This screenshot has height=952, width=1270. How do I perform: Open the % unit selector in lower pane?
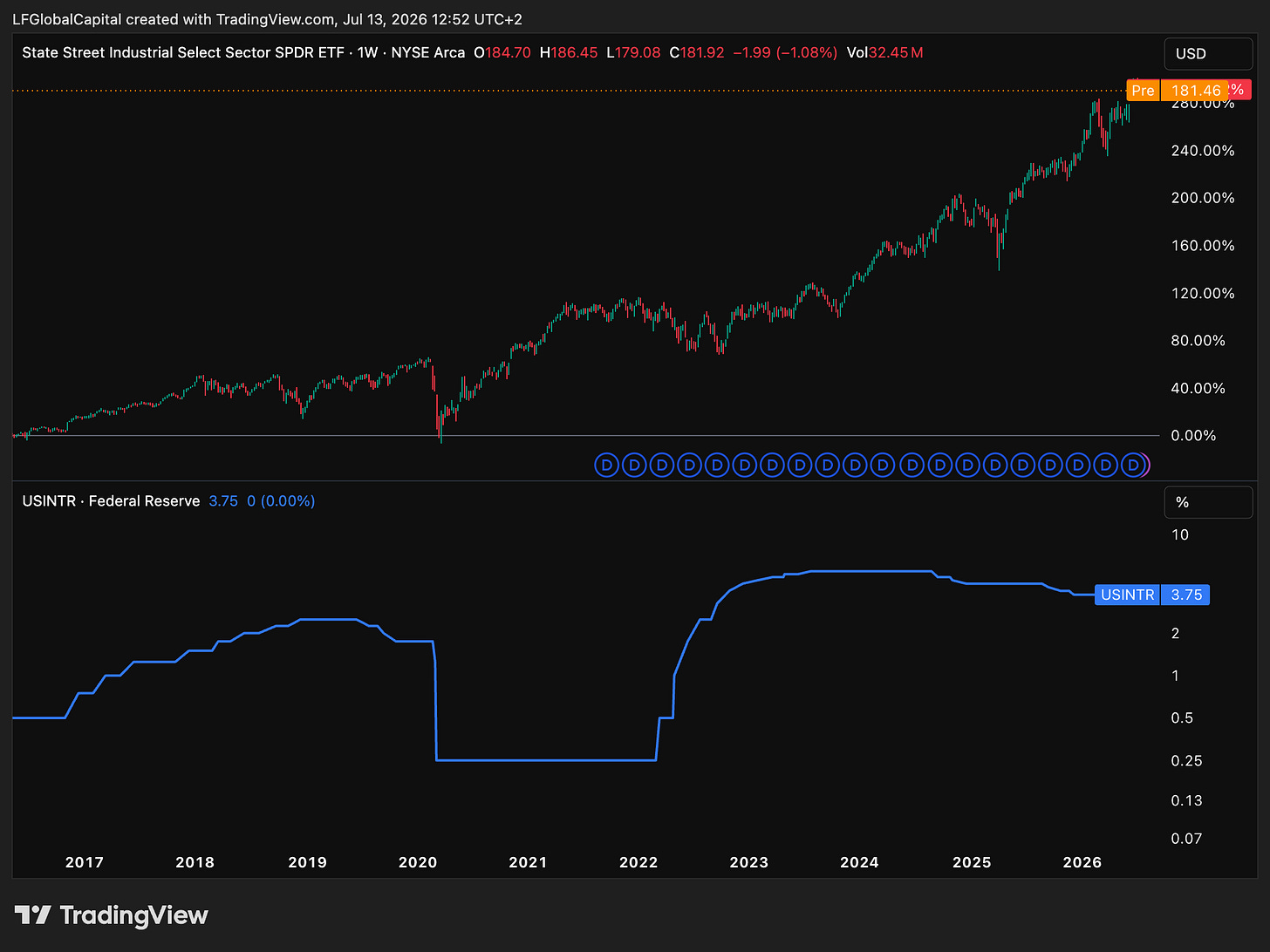click(1208, 502)
